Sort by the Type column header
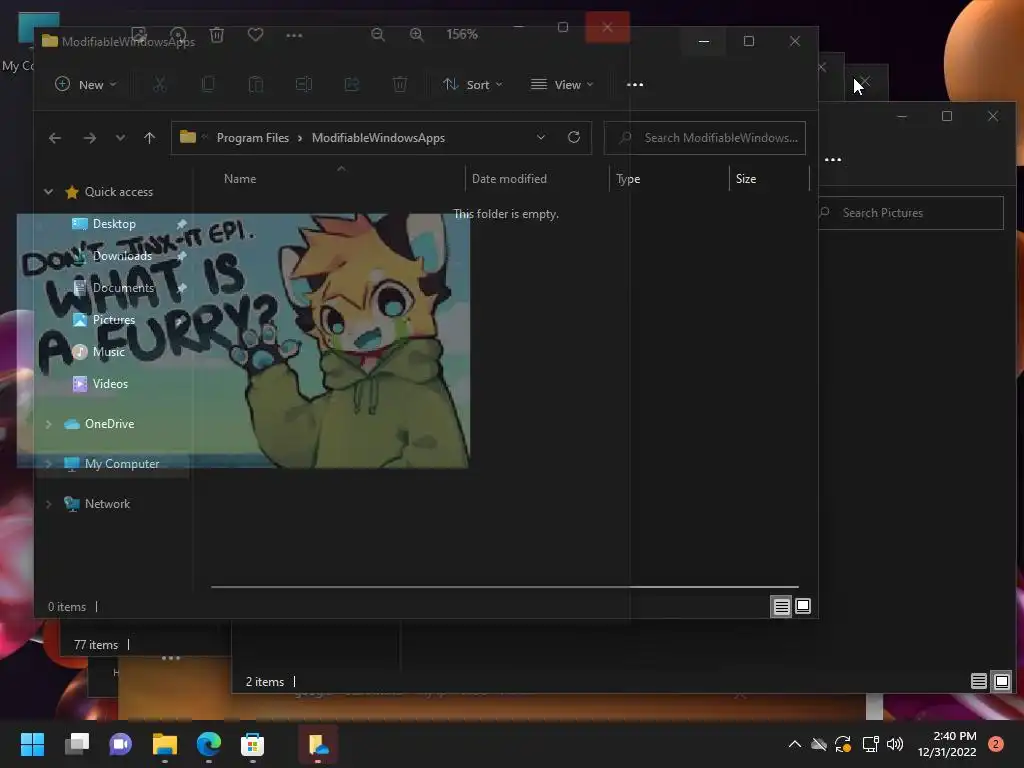1024x768 pixels. [628, 179]
